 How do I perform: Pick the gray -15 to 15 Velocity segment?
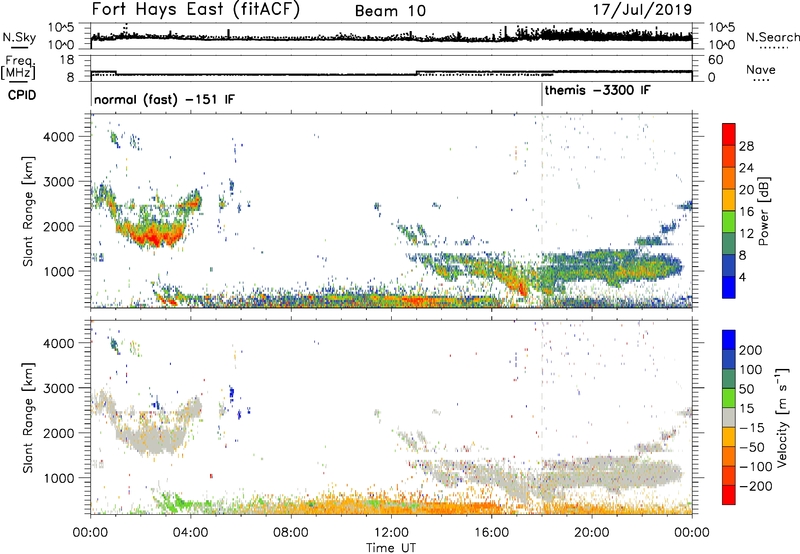coord(729,418)
